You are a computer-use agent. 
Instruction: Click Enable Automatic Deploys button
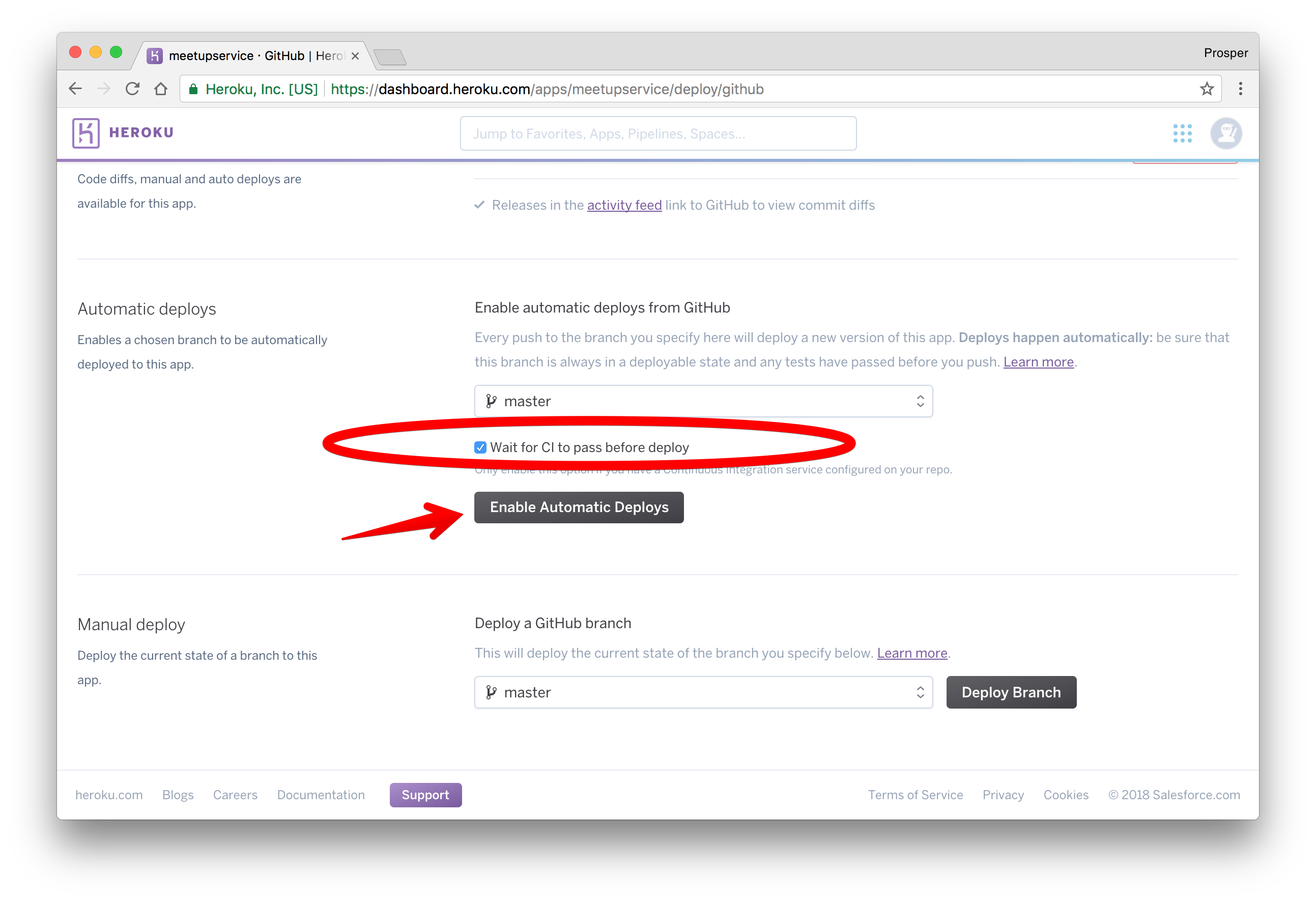[x=579, y=508]
